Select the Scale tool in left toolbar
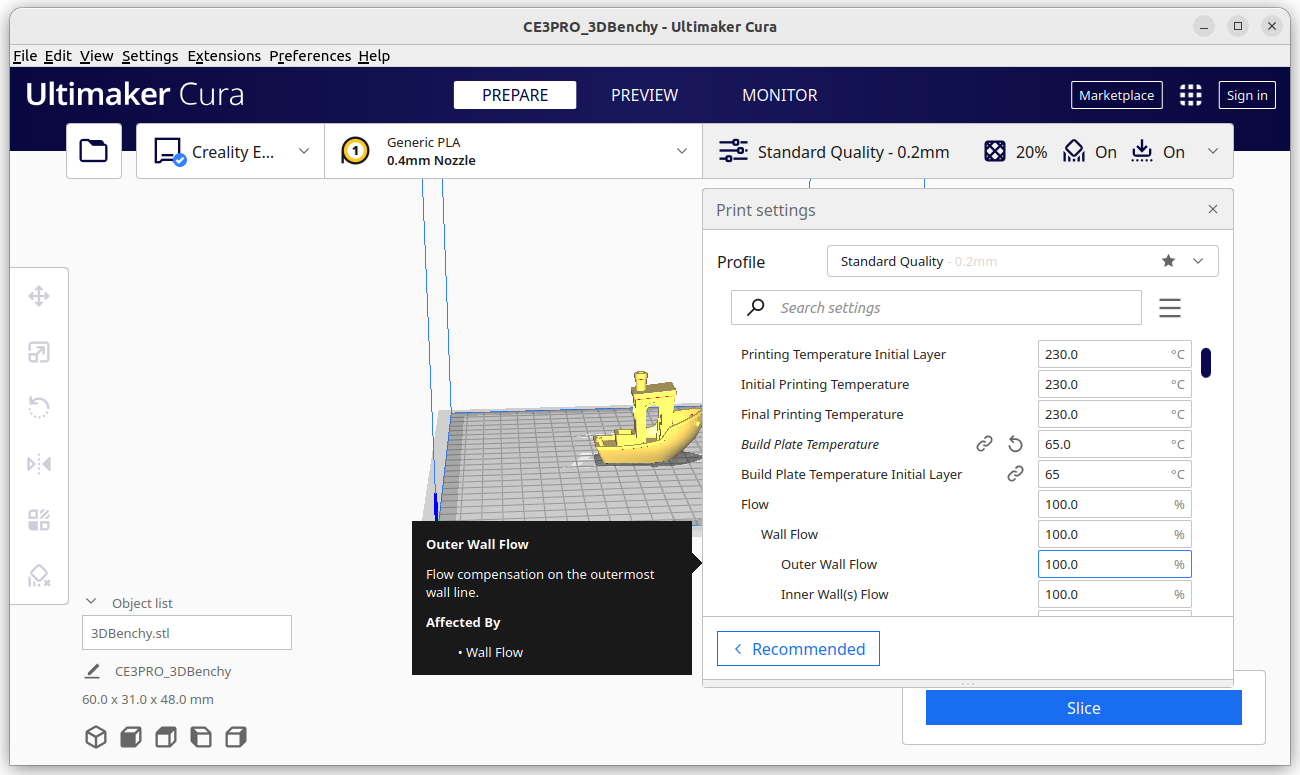 click(39, 352)
